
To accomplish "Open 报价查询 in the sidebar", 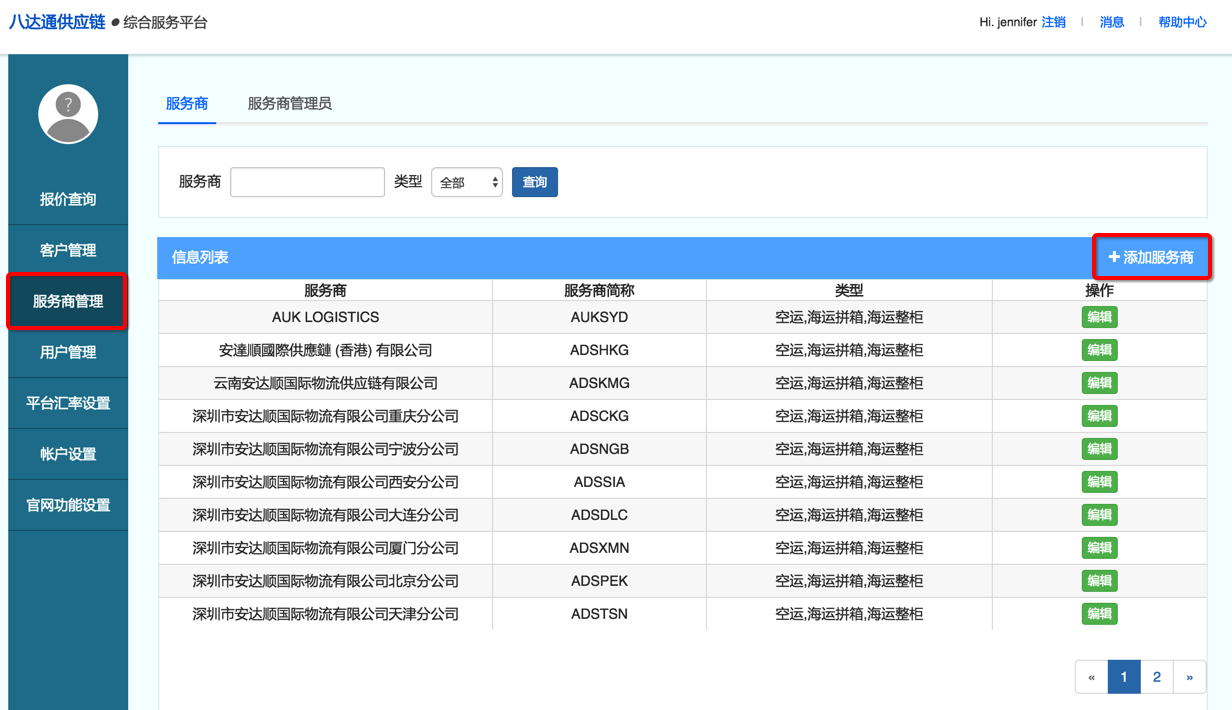I will click(x=68, y=199).
